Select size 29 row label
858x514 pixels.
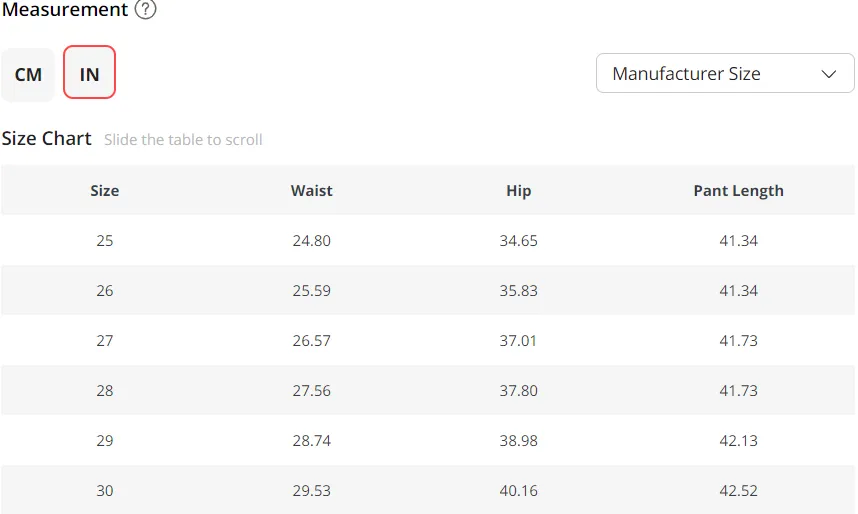click(105, 441)
